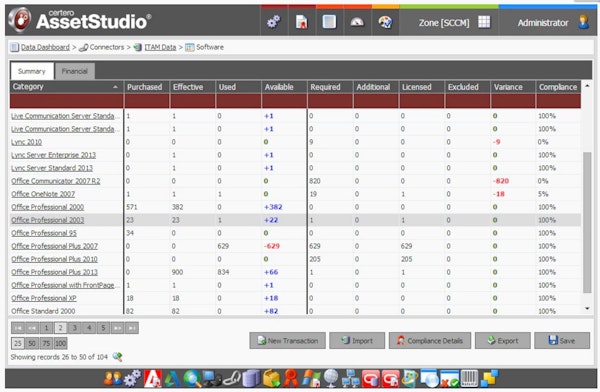Go to page 1 of results
600x392 pixels.
click(46, 328)
